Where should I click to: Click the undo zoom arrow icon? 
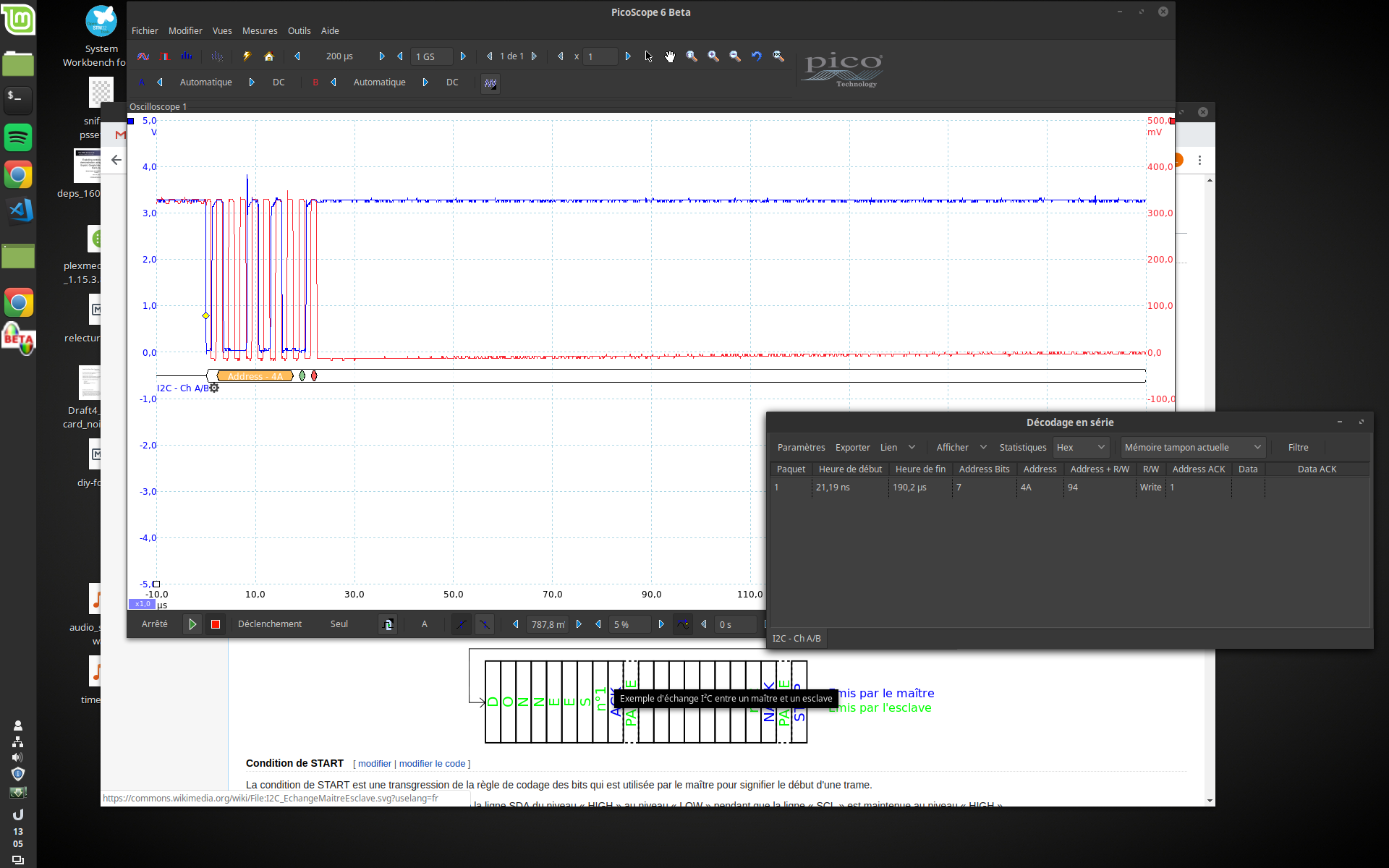pos(757,56)
